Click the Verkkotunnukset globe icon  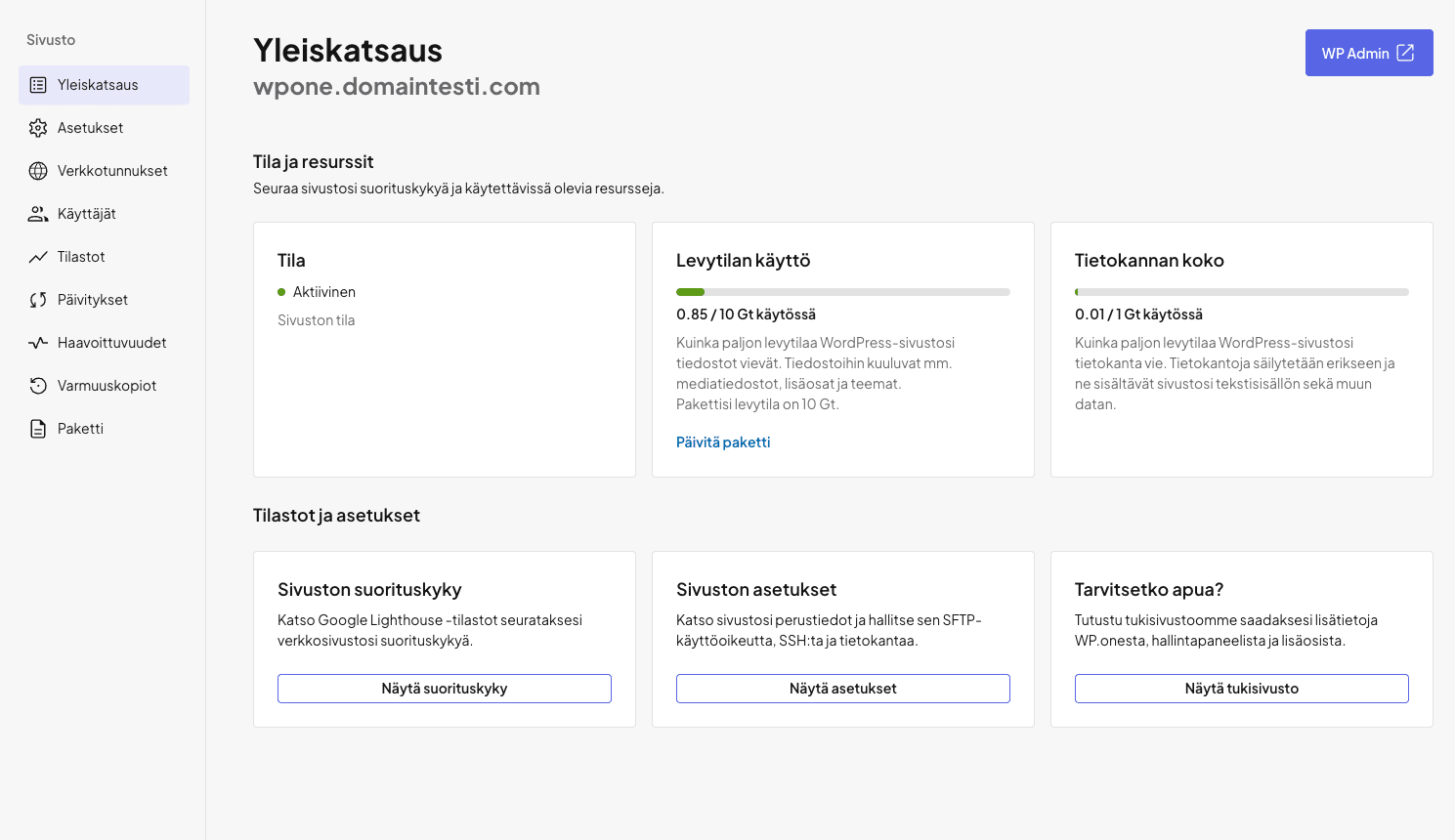pyautogui.click(x=38, y=171)
